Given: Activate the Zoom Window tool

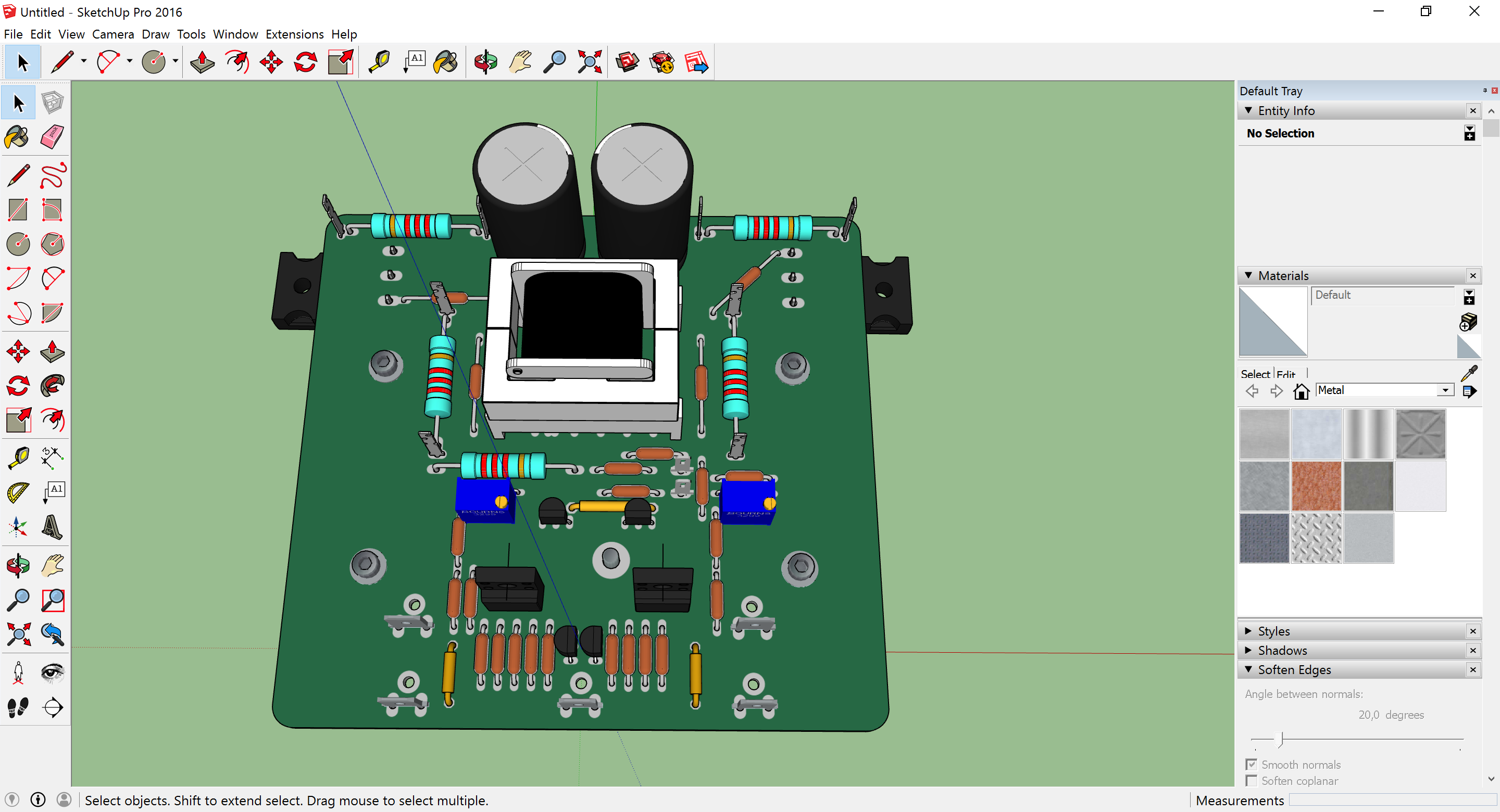Looking at the screenshot, I should point(53,600).
